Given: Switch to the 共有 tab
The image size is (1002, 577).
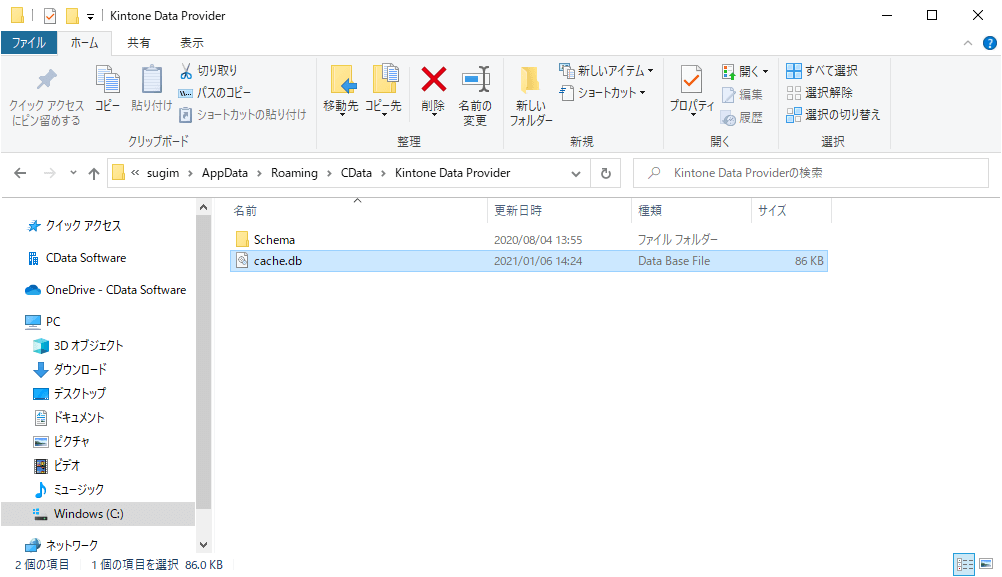Looking at the screenshot, I should coord(139,43).
